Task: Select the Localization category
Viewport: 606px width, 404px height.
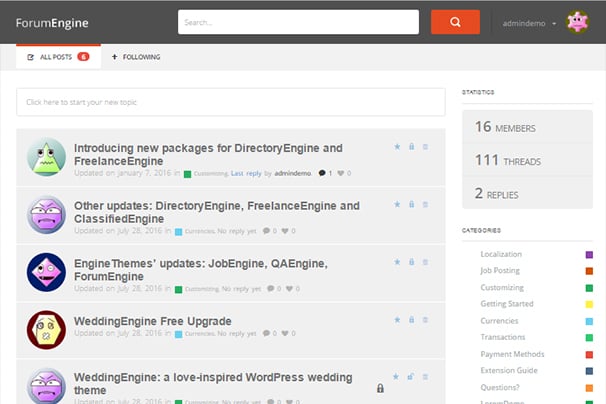Action: 501,254
